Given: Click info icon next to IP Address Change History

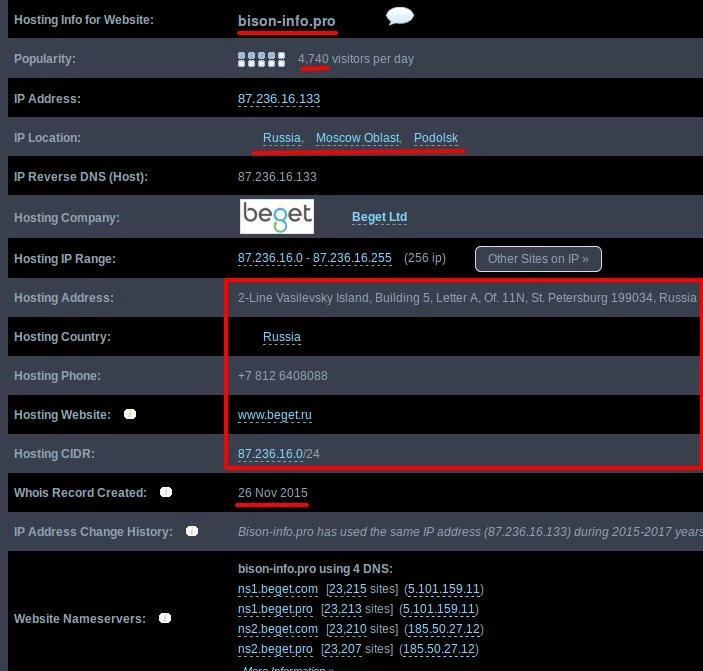Looking at the screenshot, I should (x=192, y=531).
